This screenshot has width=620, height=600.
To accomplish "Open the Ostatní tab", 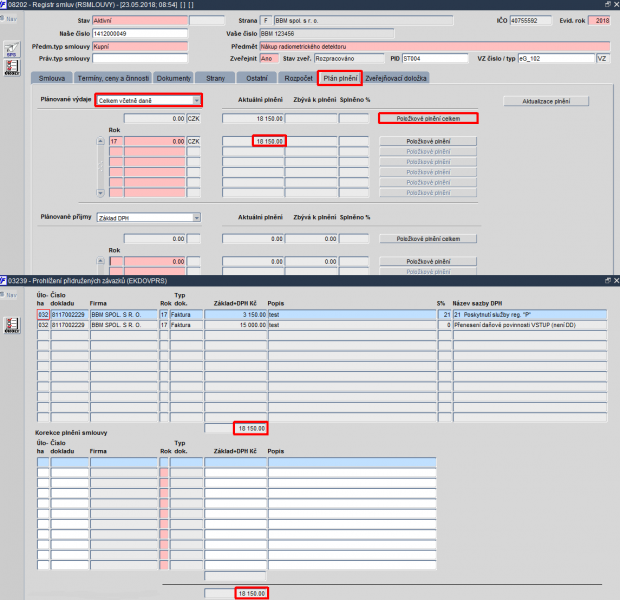I will 257,78.
